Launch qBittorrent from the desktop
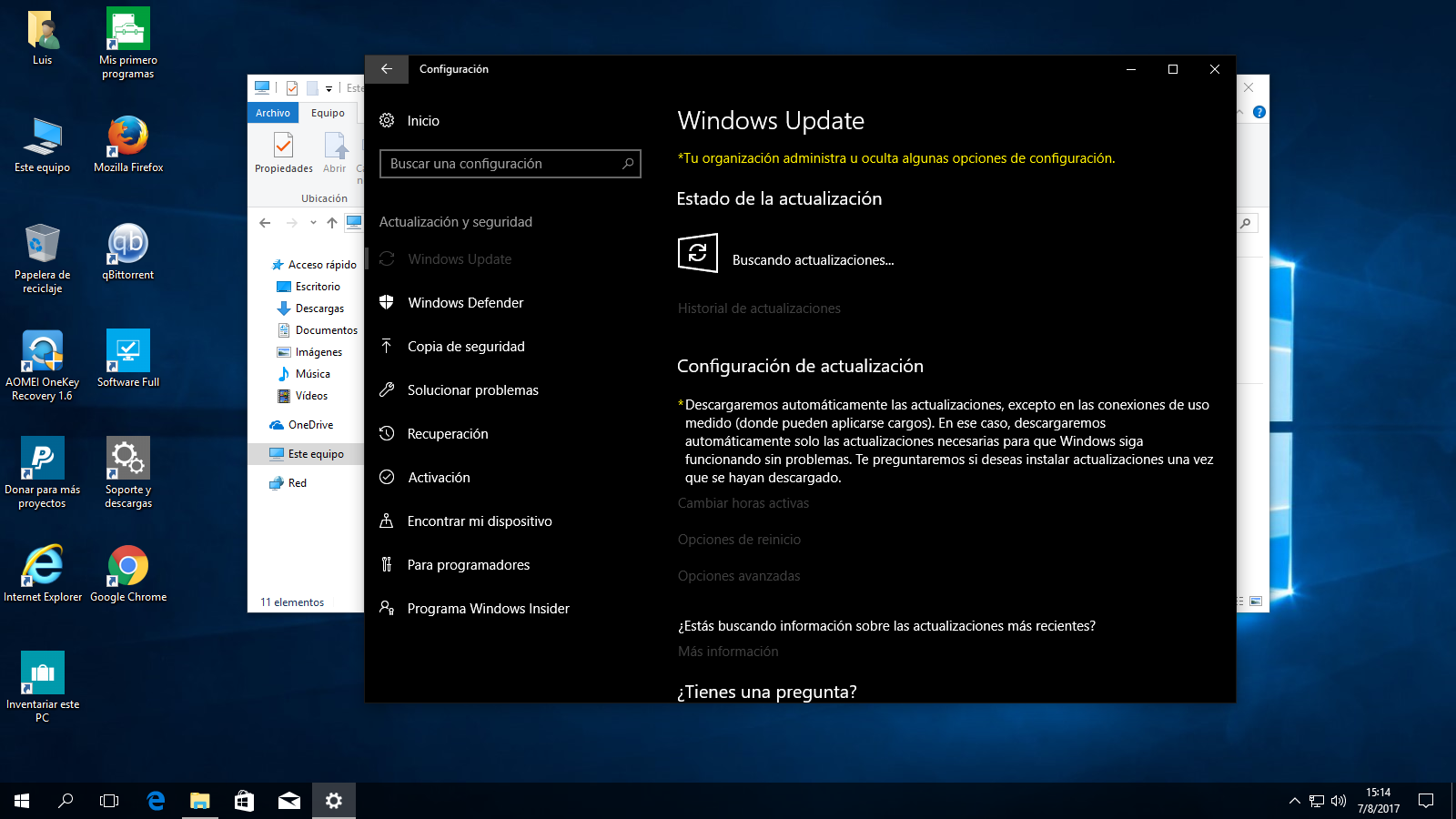Viewport: 1456px width, 819px height. [x=128, y=253]
